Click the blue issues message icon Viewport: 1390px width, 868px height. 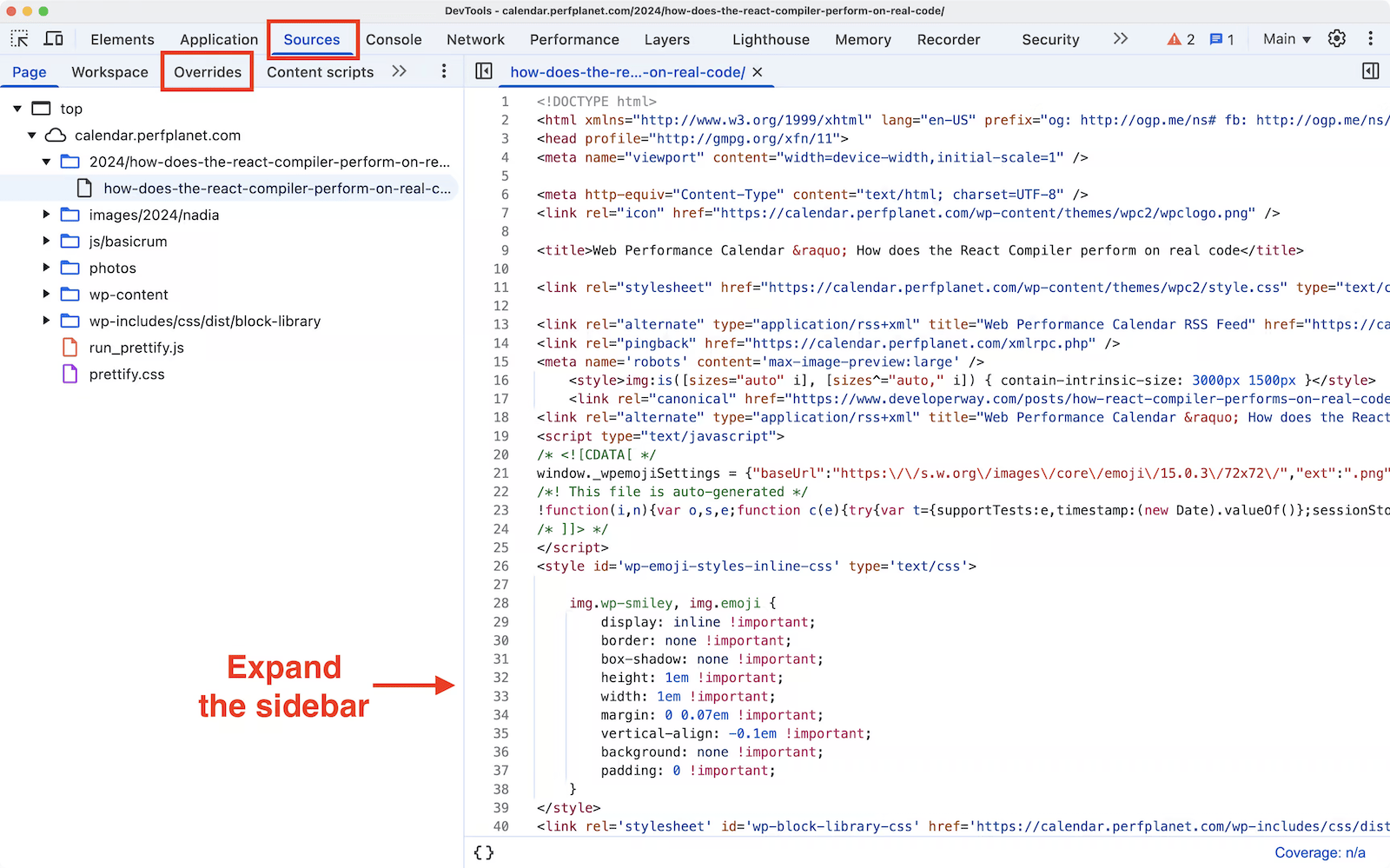point(1216,39)
